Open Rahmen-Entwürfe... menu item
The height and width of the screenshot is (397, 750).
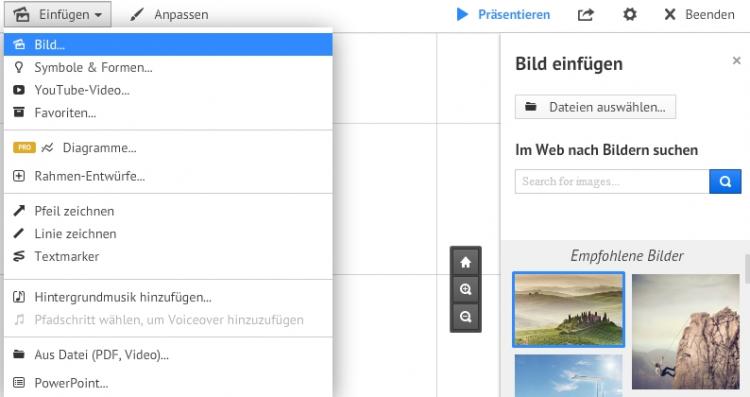click(x=168, y=176)
